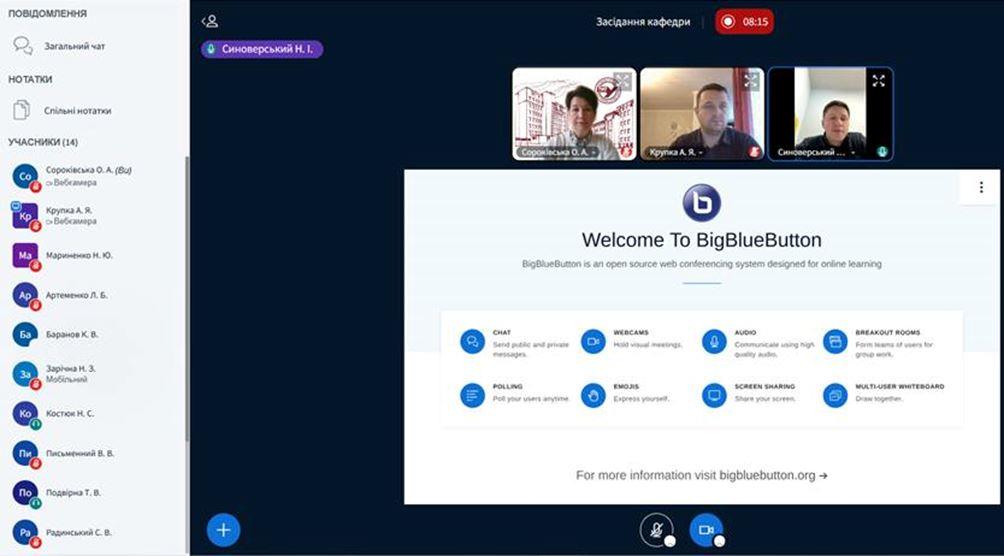Click the CHAT feature icon on slide
The width and height of the screenshot is (1004, 556).
[x=473, y=341]
